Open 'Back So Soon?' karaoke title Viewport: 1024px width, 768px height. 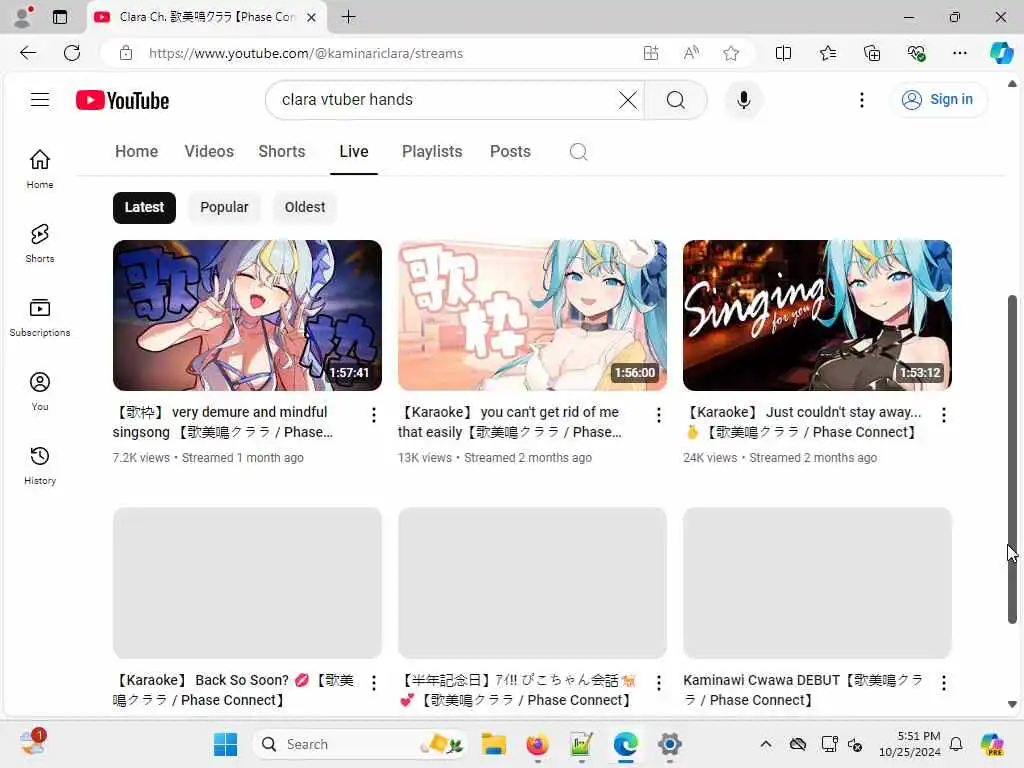[x=234, y=690]
